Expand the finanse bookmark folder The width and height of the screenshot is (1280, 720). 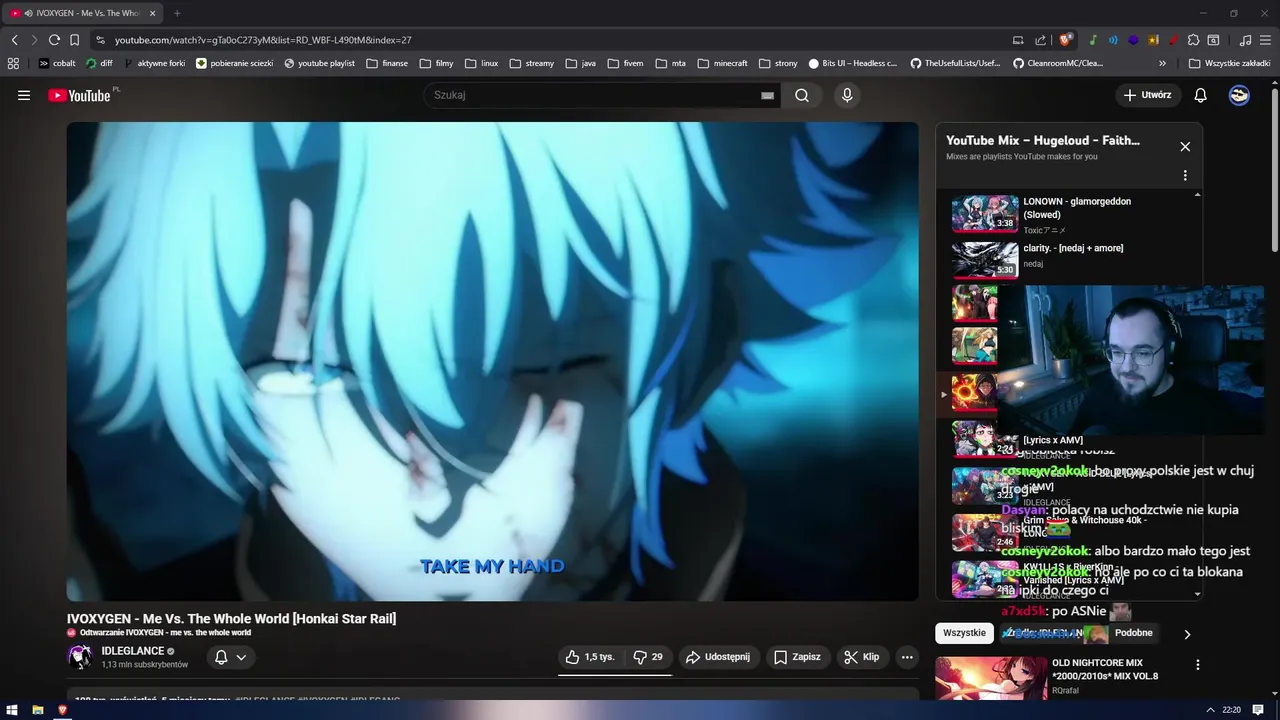(387, 63)
